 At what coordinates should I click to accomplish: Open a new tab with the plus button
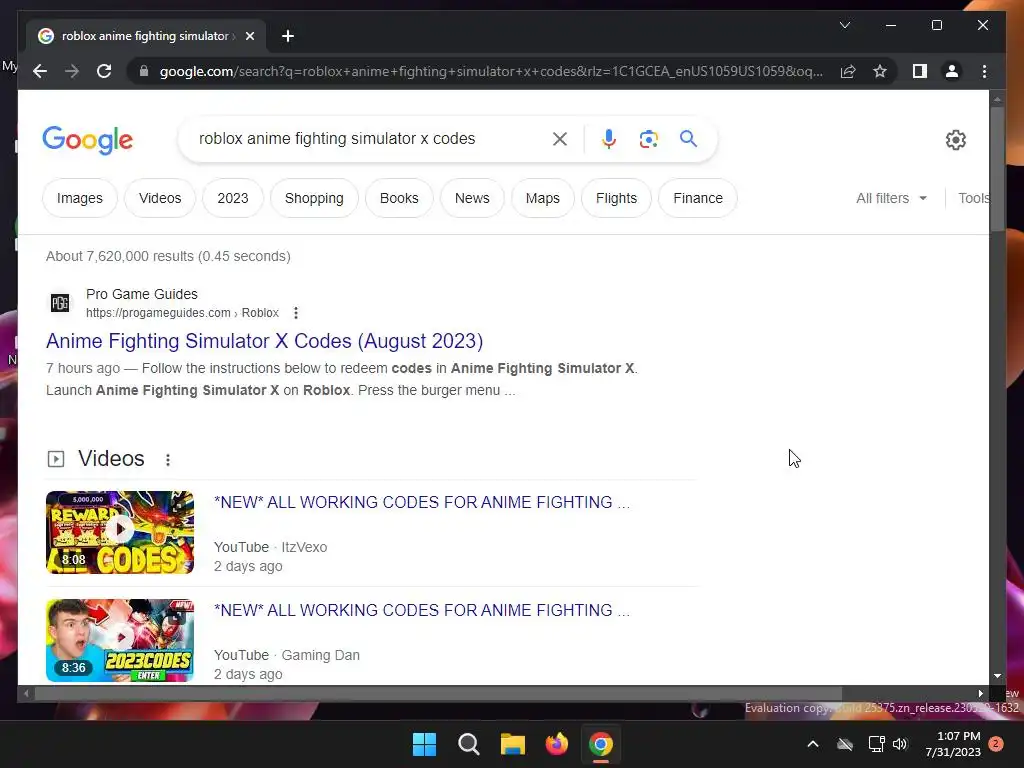tap(288, 36)
